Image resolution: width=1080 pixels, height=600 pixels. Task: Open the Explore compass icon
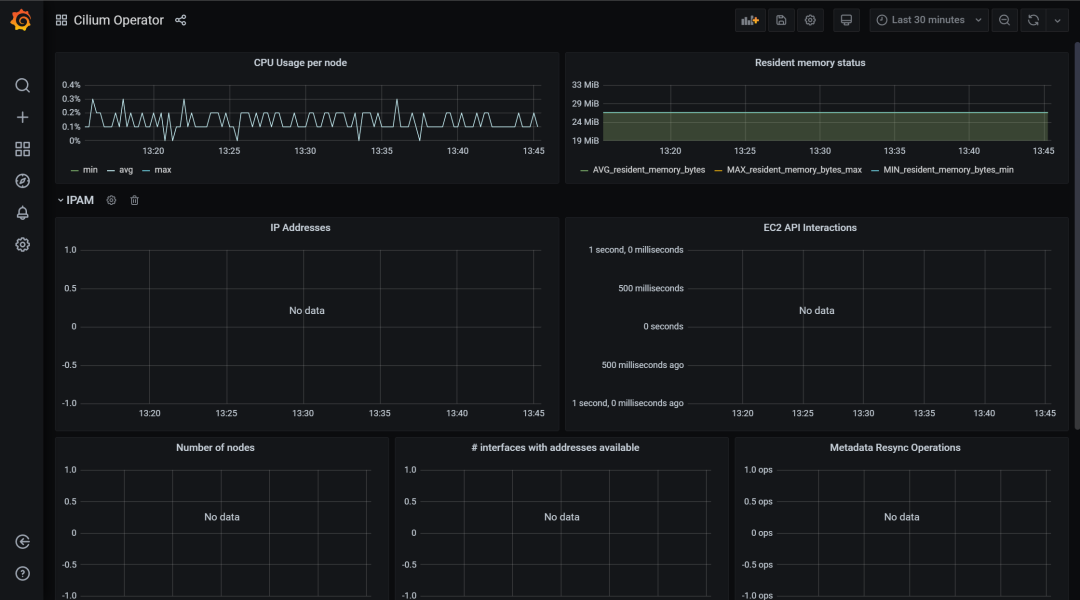click(22, 180)
